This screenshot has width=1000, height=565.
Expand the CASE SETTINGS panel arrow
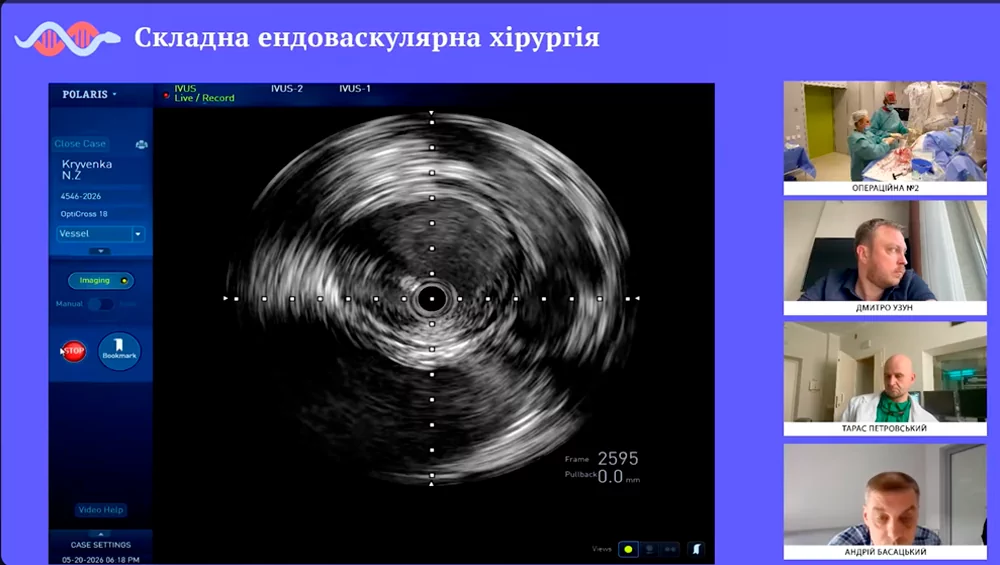pos(101,534)
